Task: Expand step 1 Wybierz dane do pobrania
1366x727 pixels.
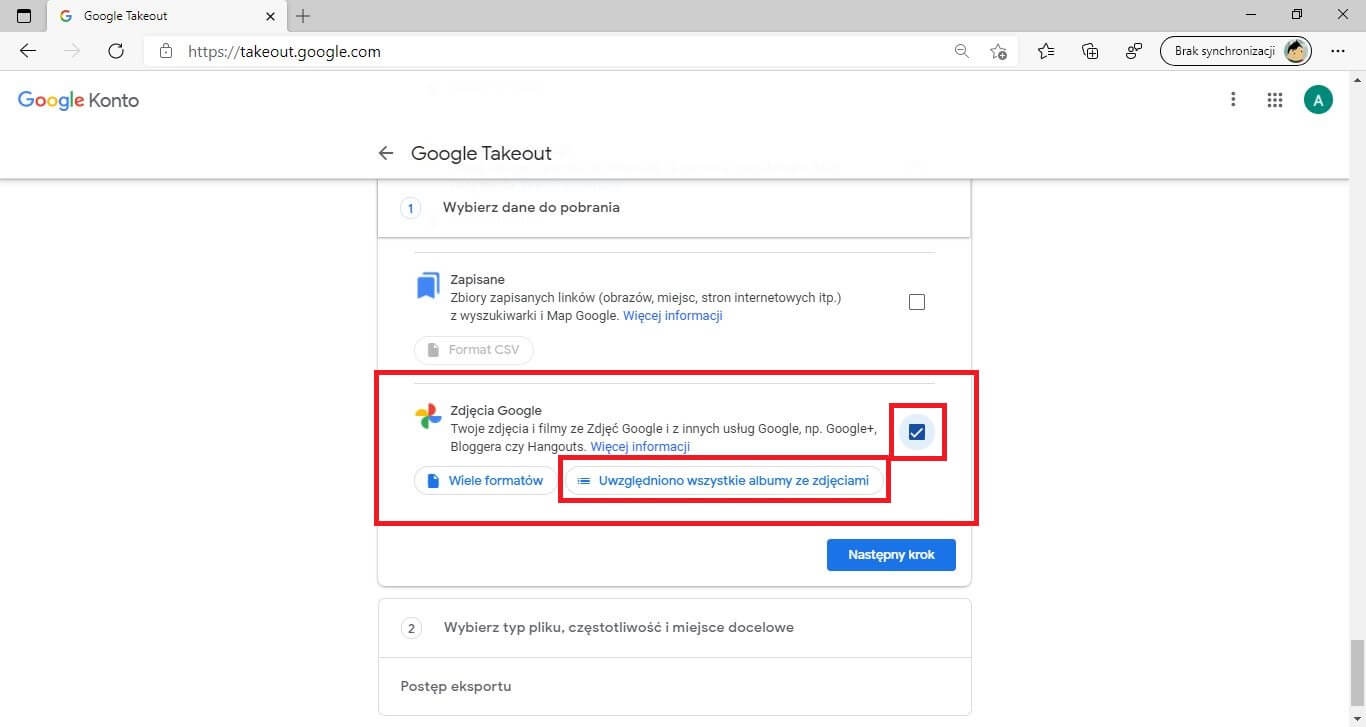Action: (x=674, y=208)
